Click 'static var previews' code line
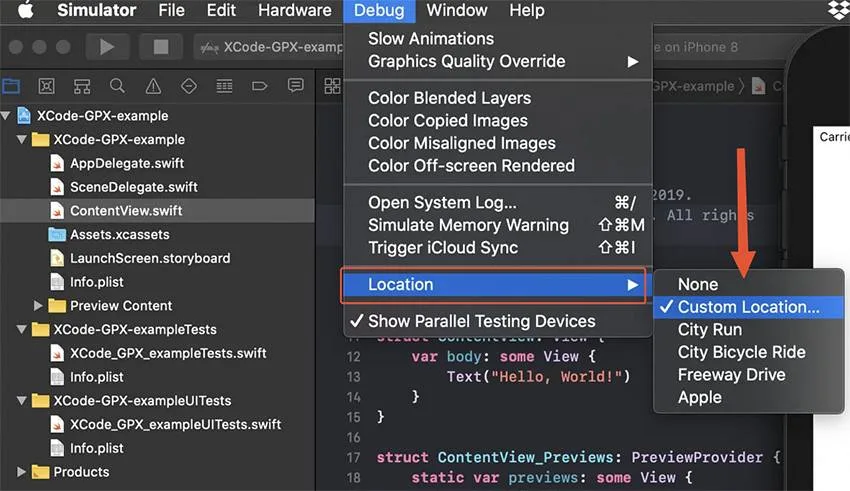 (551, 477)
